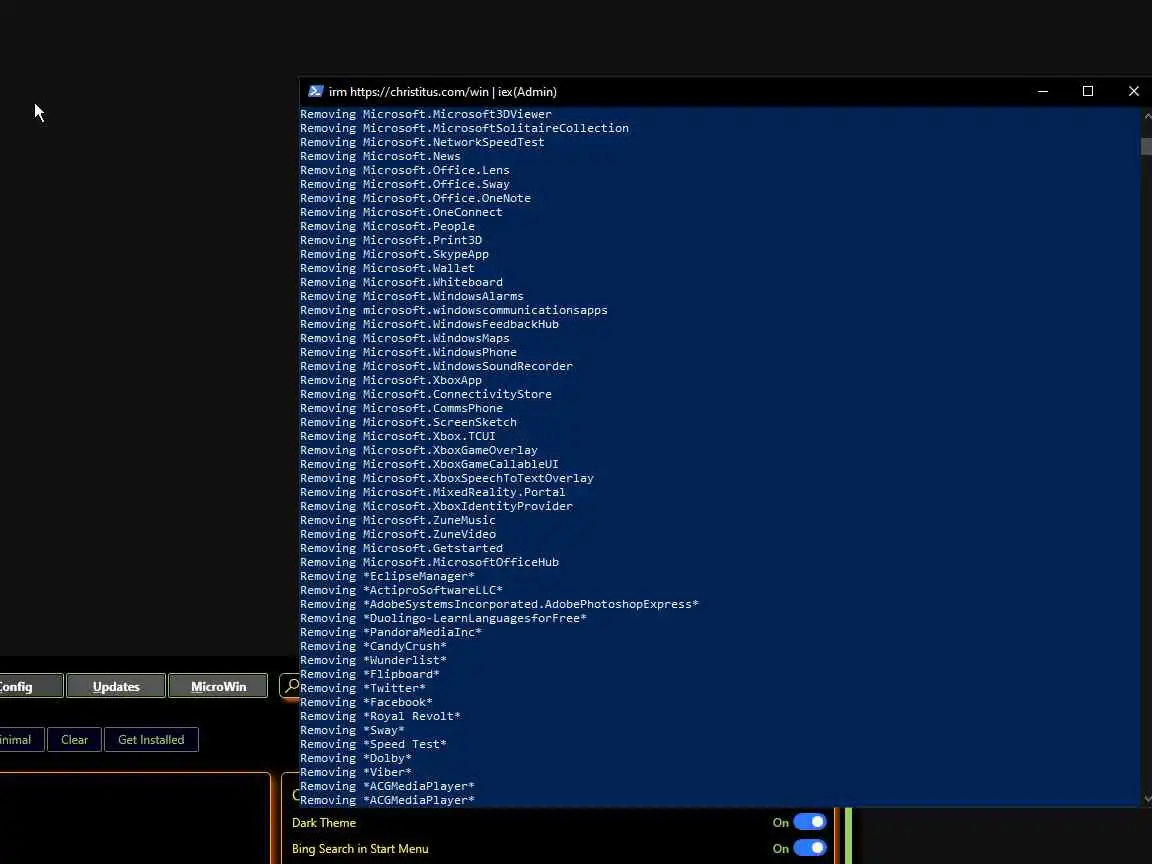1152x864 pixels.
Task: Click the 'Removing *Speed Test*' line
Action: pos(373,744)
